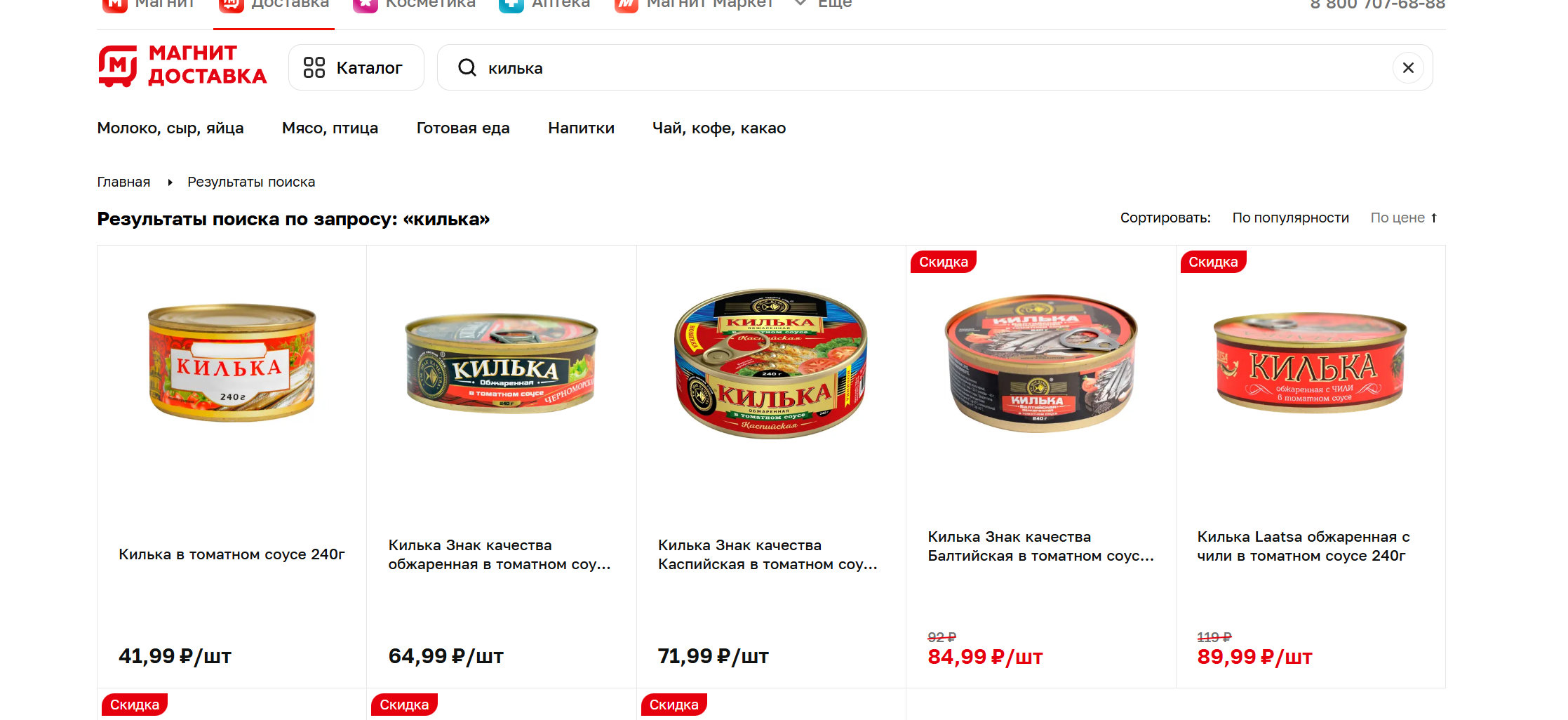Viewport: 1568px width, 720px height.
Task: Click the Магнит Доставка logo
Action: tap(182, 67)
